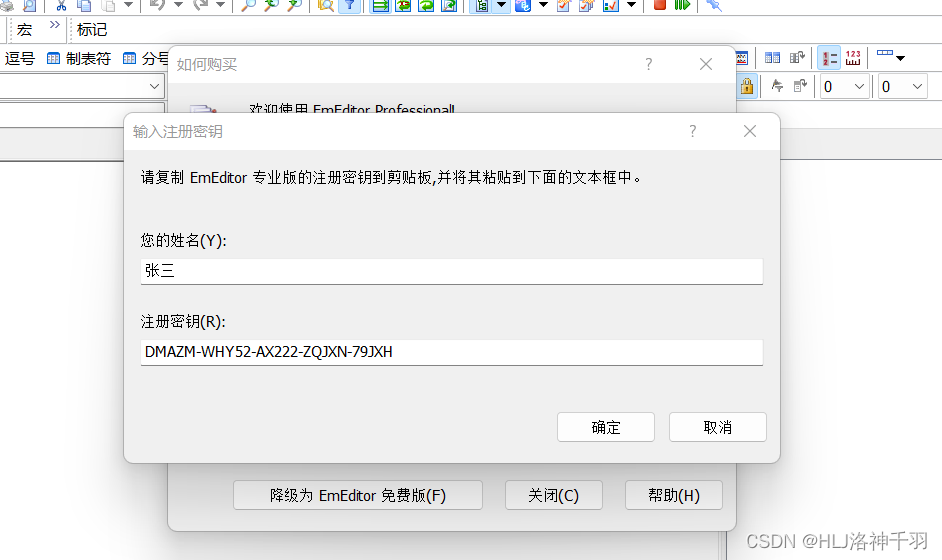Open the Undo history dropdown arrow

(x=178, y=5)
